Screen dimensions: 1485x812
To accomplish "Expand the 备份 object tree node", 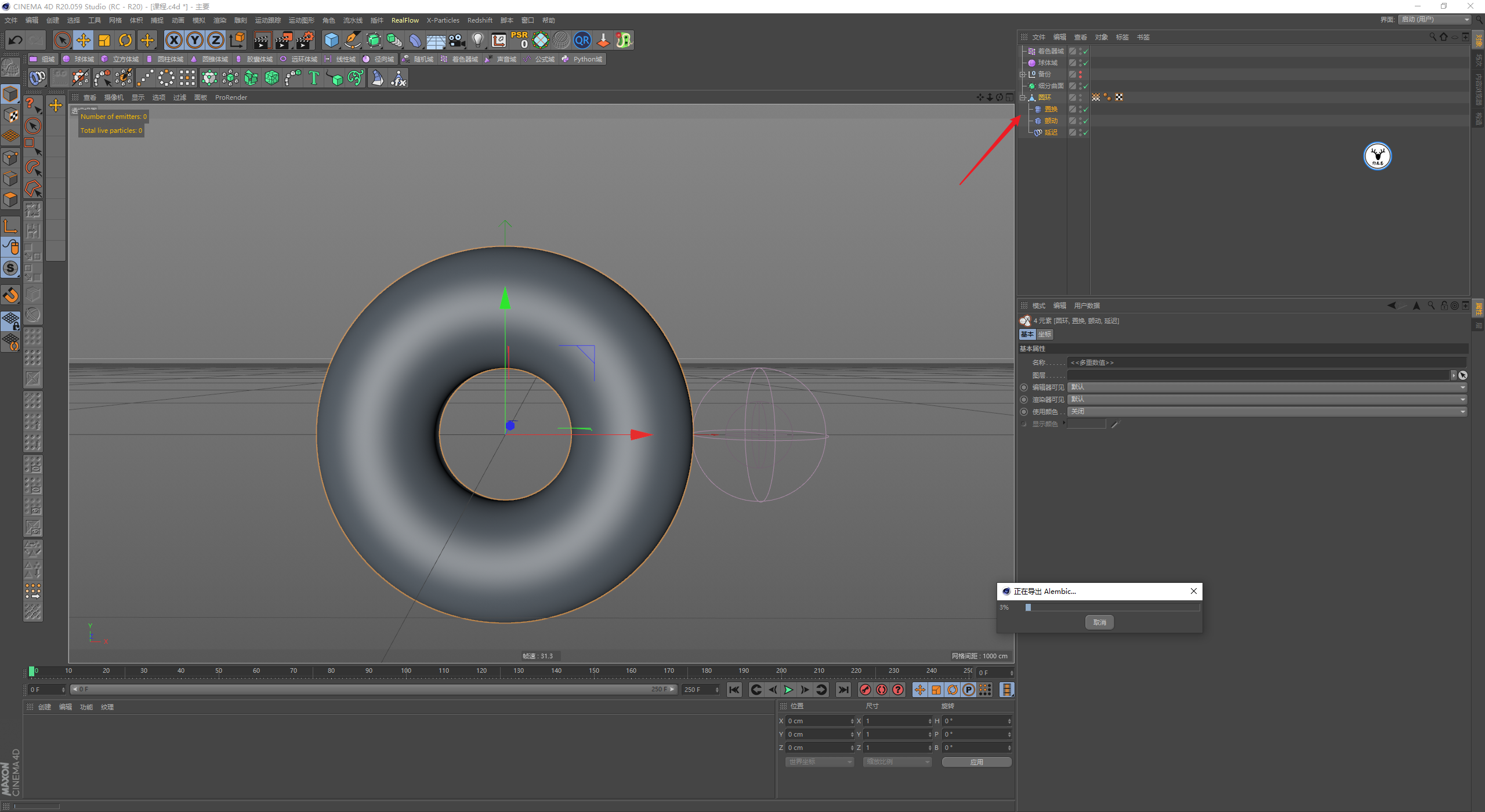I will pyautogui.click(x=1023, y=74).
